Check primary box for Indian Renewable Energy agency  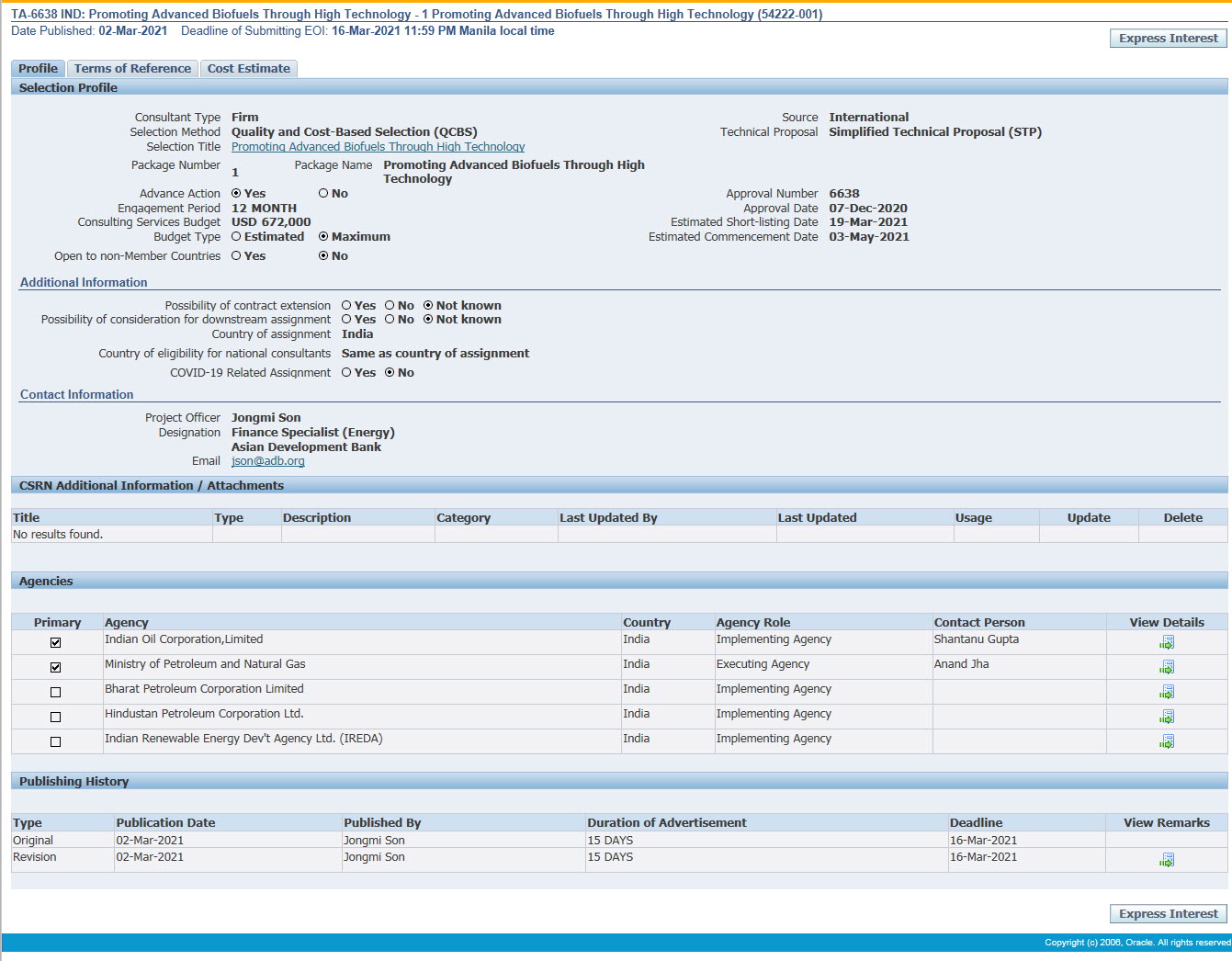pyautogui.click(x=55, y=741)
